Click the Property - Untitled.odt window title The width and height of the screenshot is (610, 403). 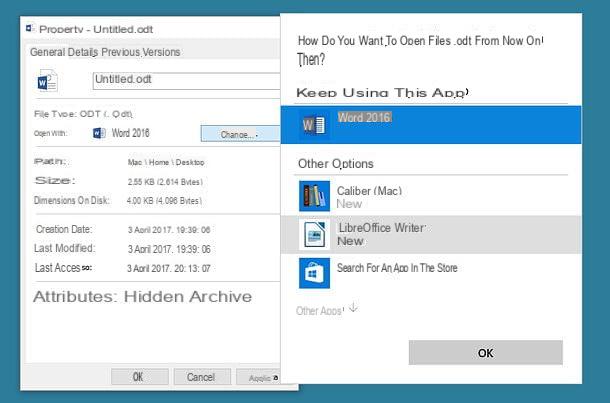(x=96, y=29)
